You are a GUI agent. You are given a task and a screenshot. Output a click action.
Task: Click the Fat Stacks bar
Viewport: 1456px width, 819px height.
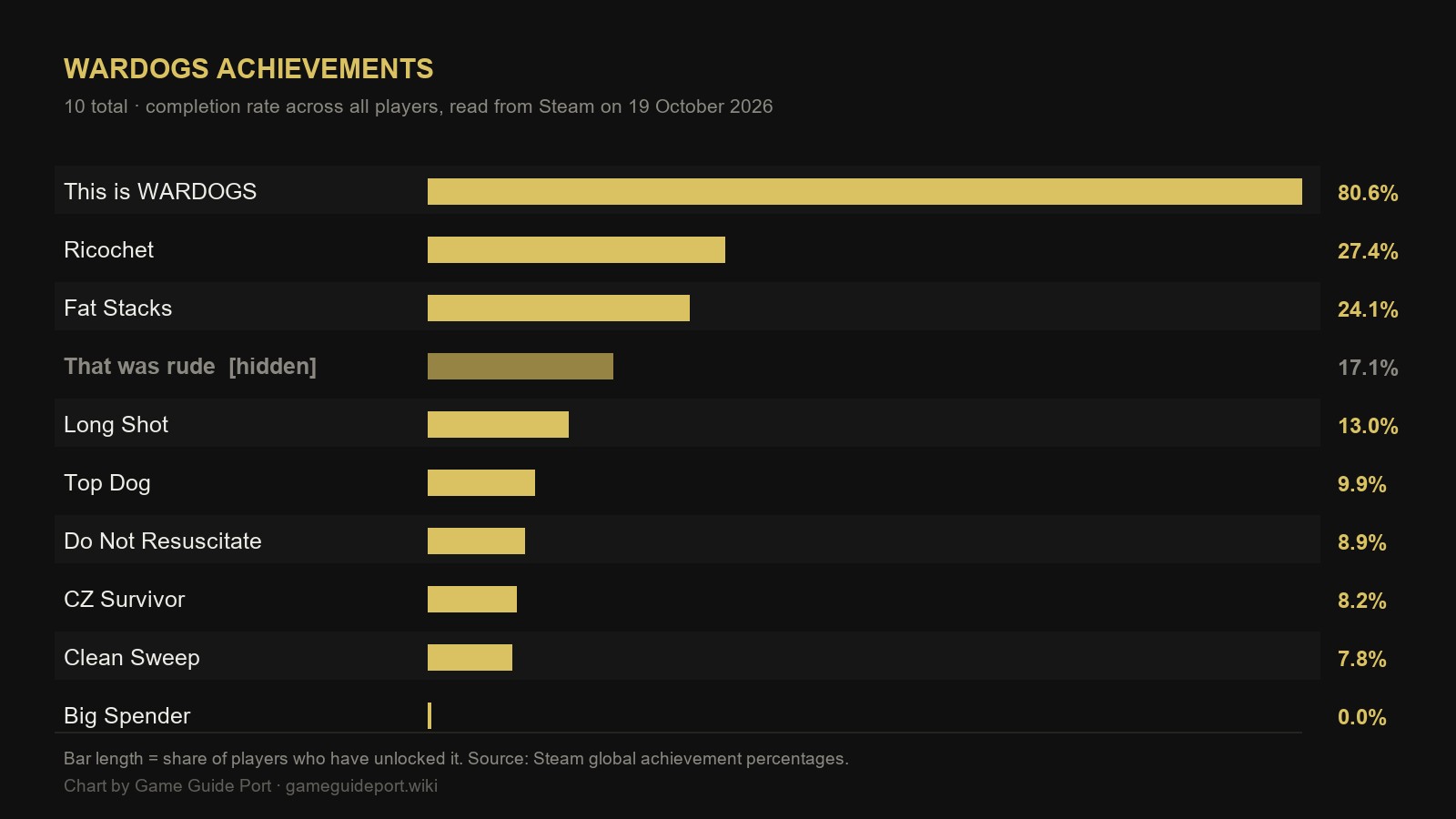[559, 308]
